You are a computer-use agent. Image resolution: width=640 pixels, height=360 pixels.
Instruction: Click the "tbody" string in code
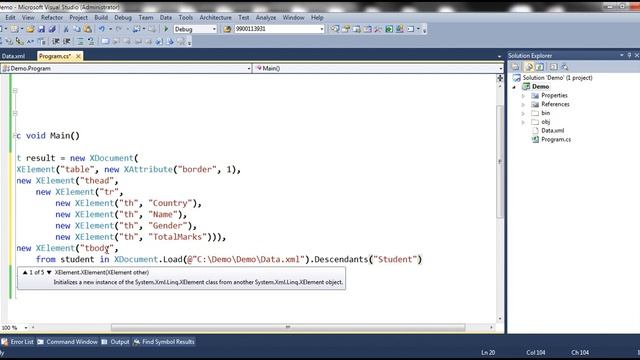[x=96, y=248]
